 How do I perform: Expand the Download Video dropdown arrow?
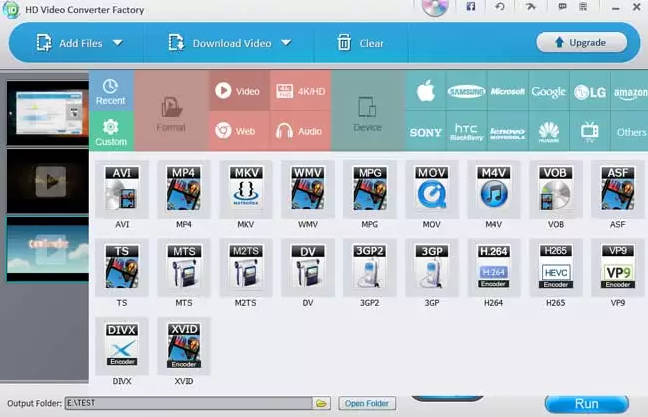[285, 43]
